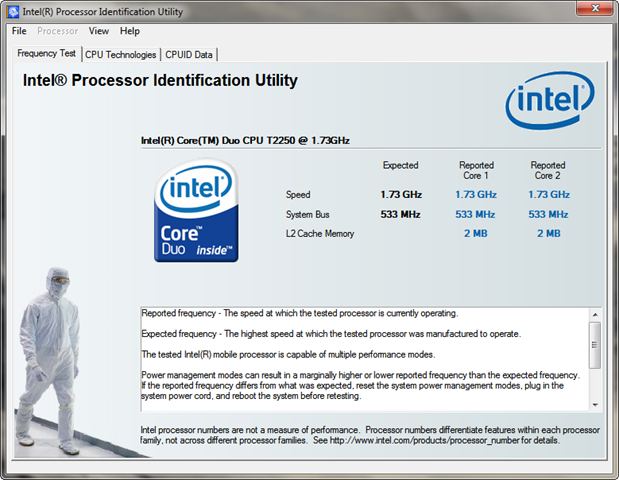619x480 pixels.
Task: Click the processor name T2250 @ 1.73GHz
Action: click(x=245, y=141)
